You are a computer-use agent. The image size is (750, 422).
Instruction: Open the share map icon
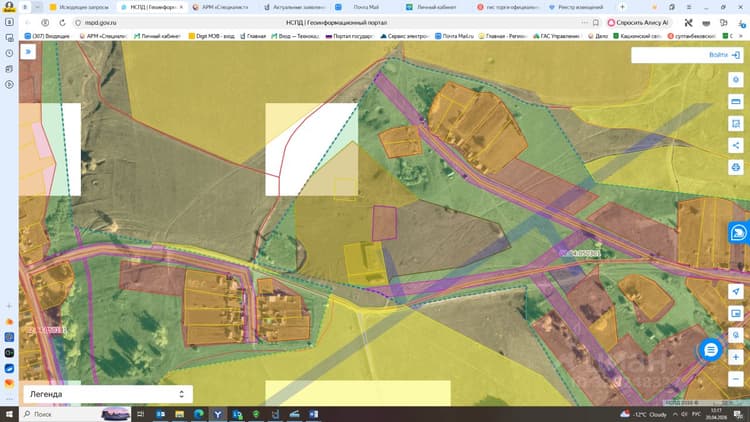(736, 145)
